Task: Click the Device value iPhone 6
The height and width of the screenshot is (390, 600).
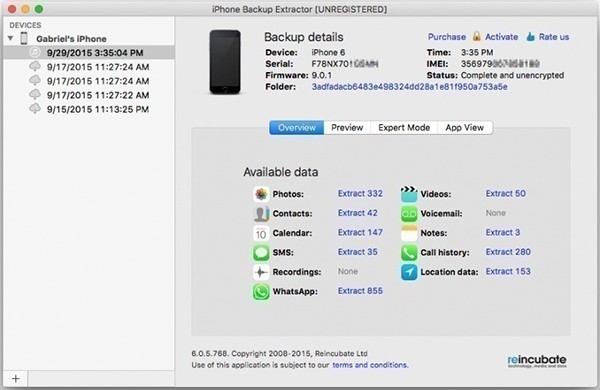Action: coord(328,52)
